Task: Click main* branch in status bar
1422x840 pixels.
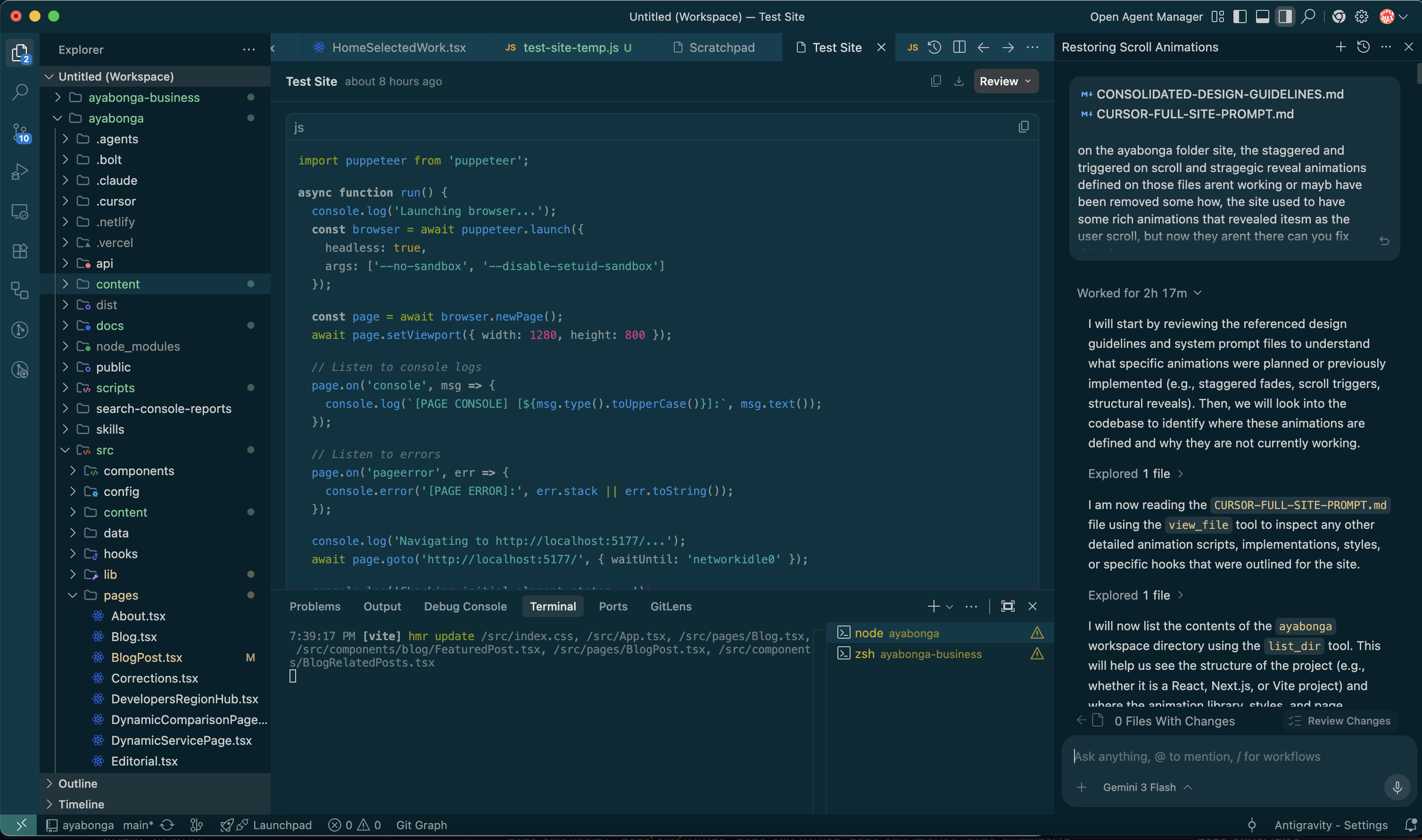Action: click(138, 825)
